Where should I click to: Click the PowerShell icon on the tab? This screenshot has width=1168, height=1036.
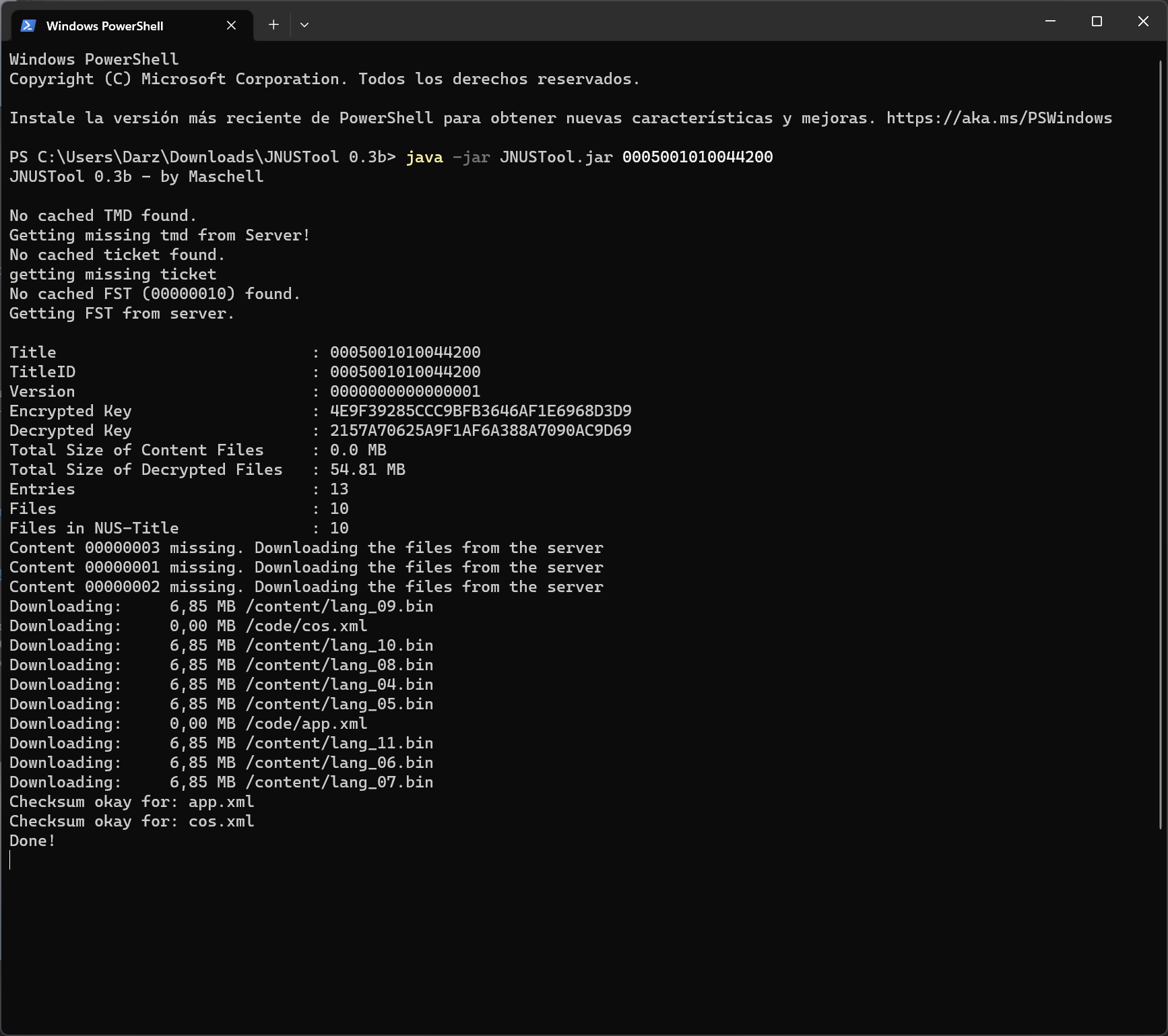pos(28,26)
